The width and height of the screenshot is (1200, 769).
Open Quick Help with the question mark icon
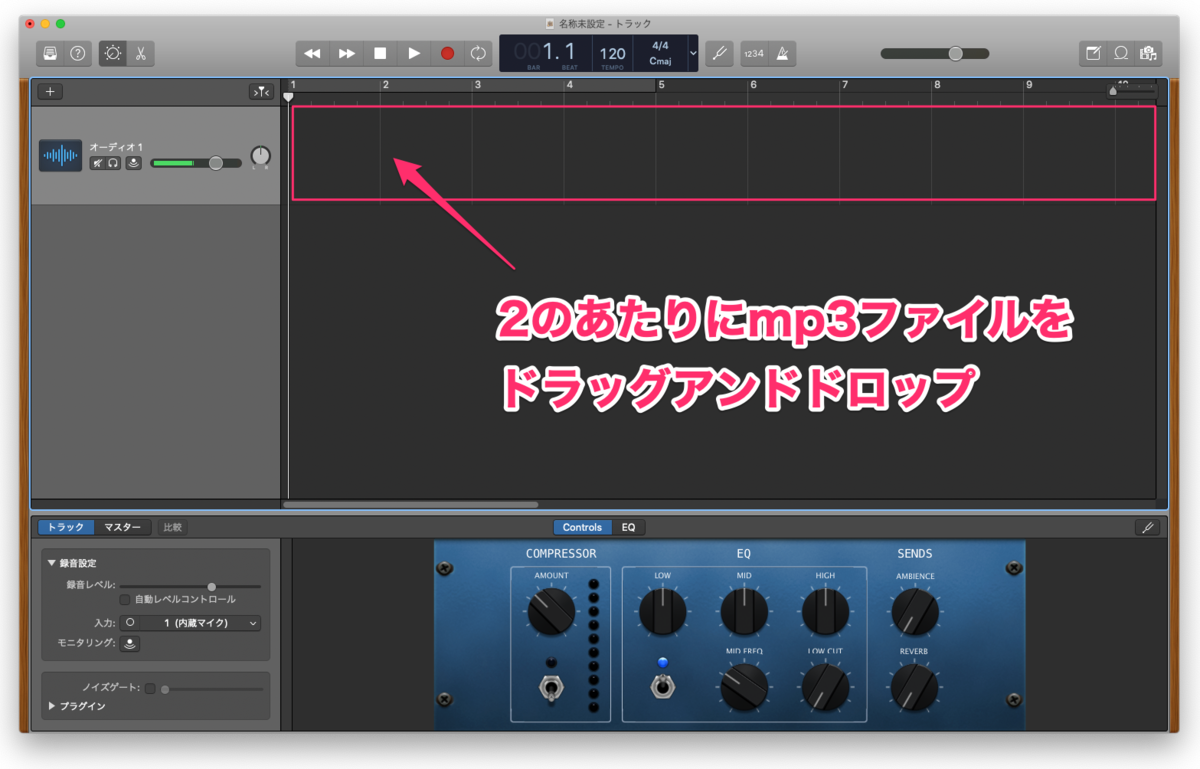(77, 53)
